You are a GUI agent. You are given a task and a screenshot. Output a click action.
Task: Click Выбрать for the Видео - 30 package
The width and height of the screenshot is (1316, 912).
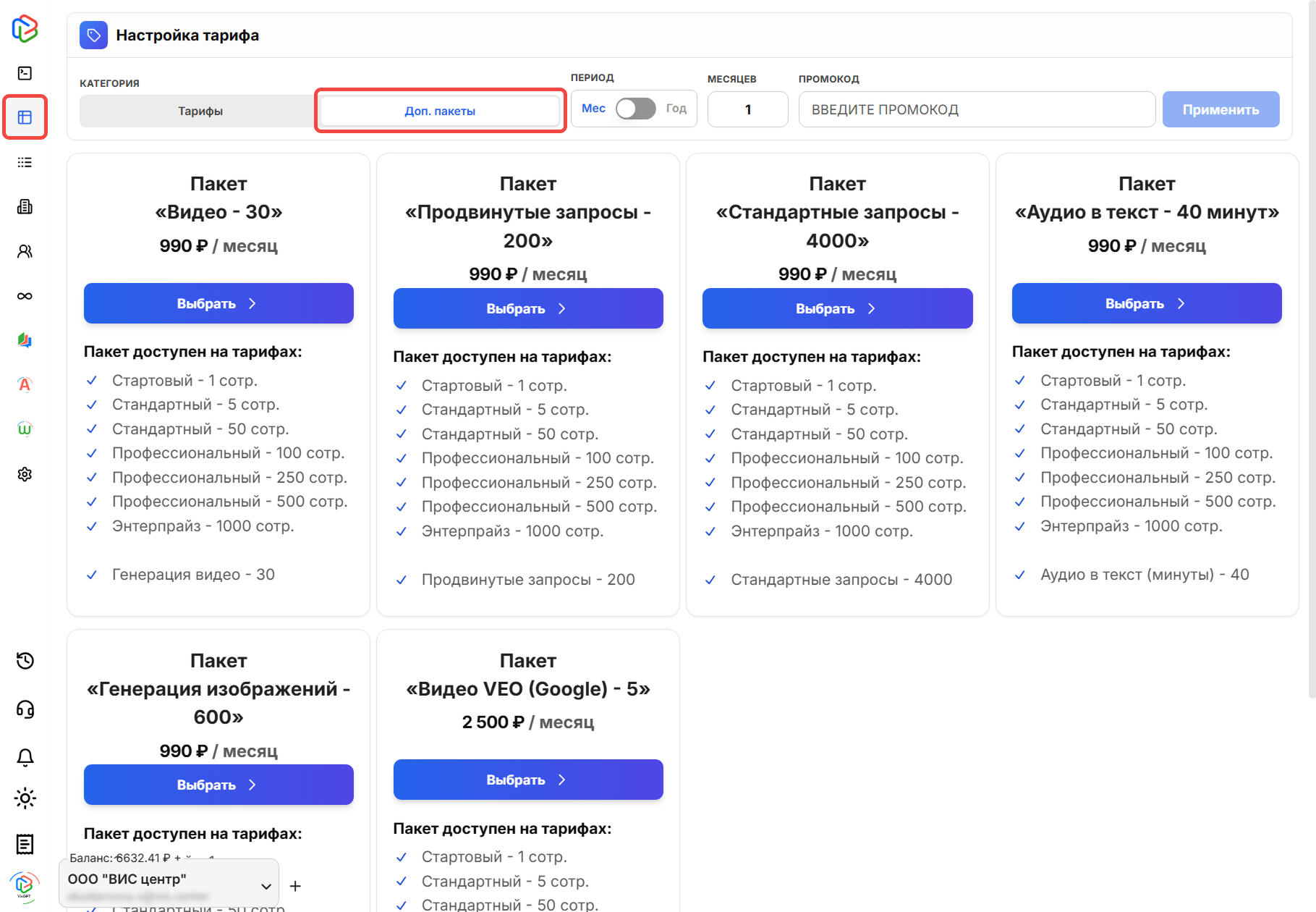click(218, 303)
